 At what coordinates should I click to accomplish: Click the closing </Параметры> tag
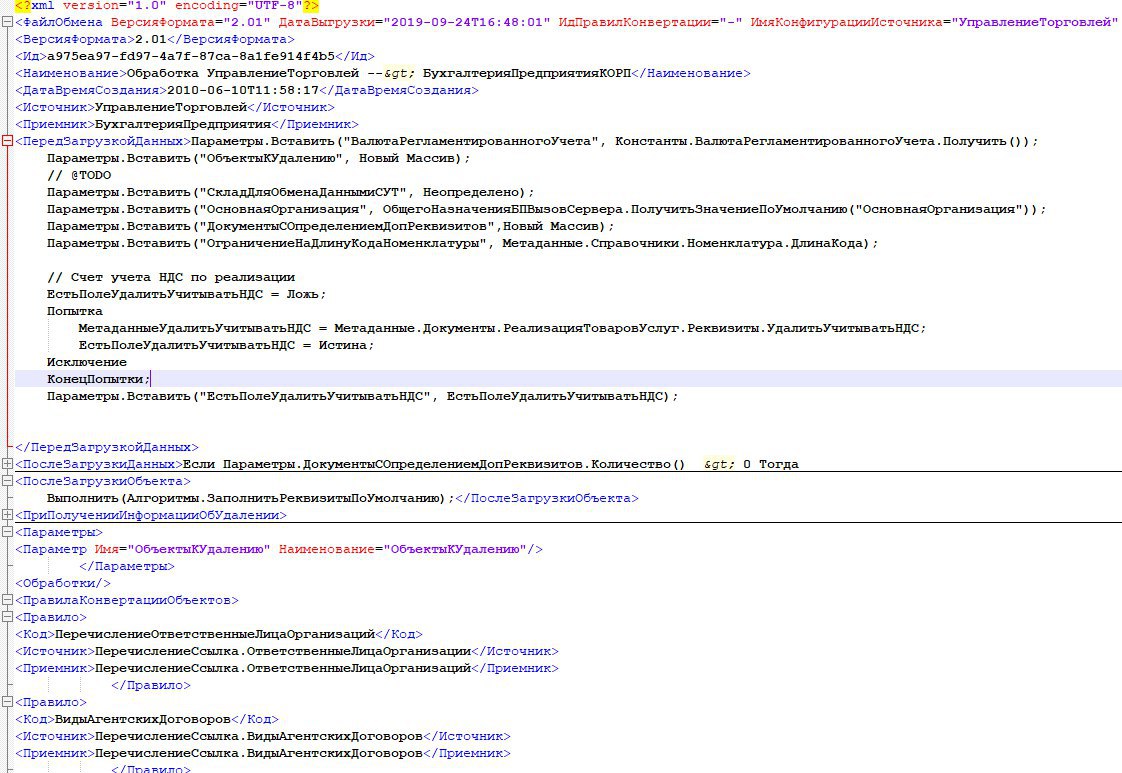pos(127,566)
